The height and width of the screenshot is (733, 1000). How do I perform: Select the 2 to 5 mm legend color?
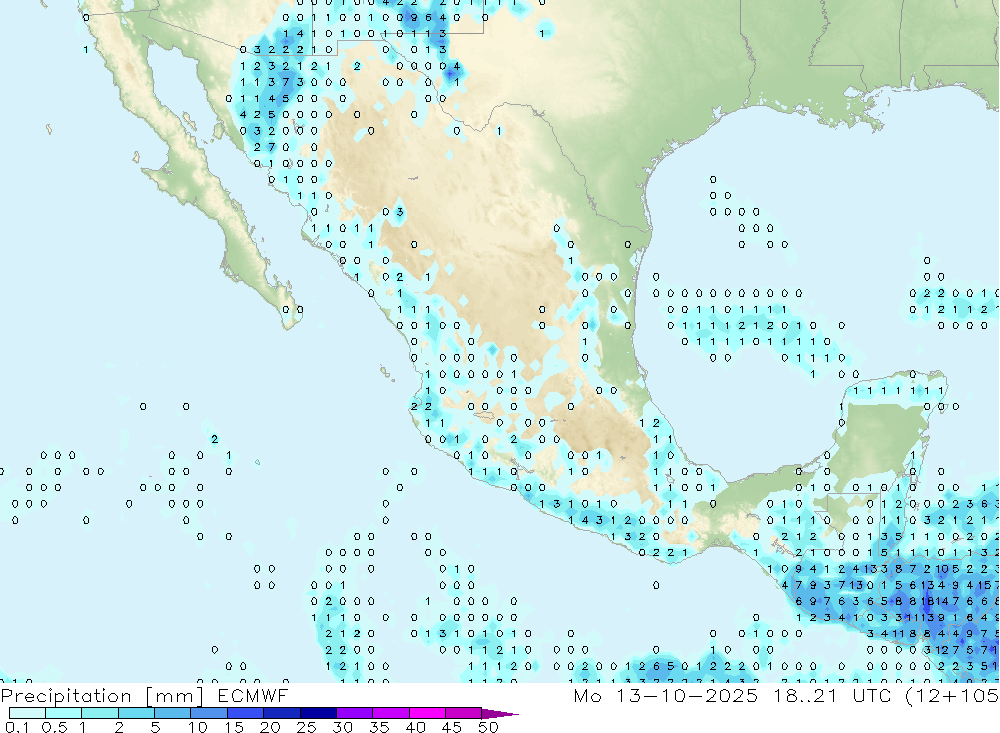[136, 713]
